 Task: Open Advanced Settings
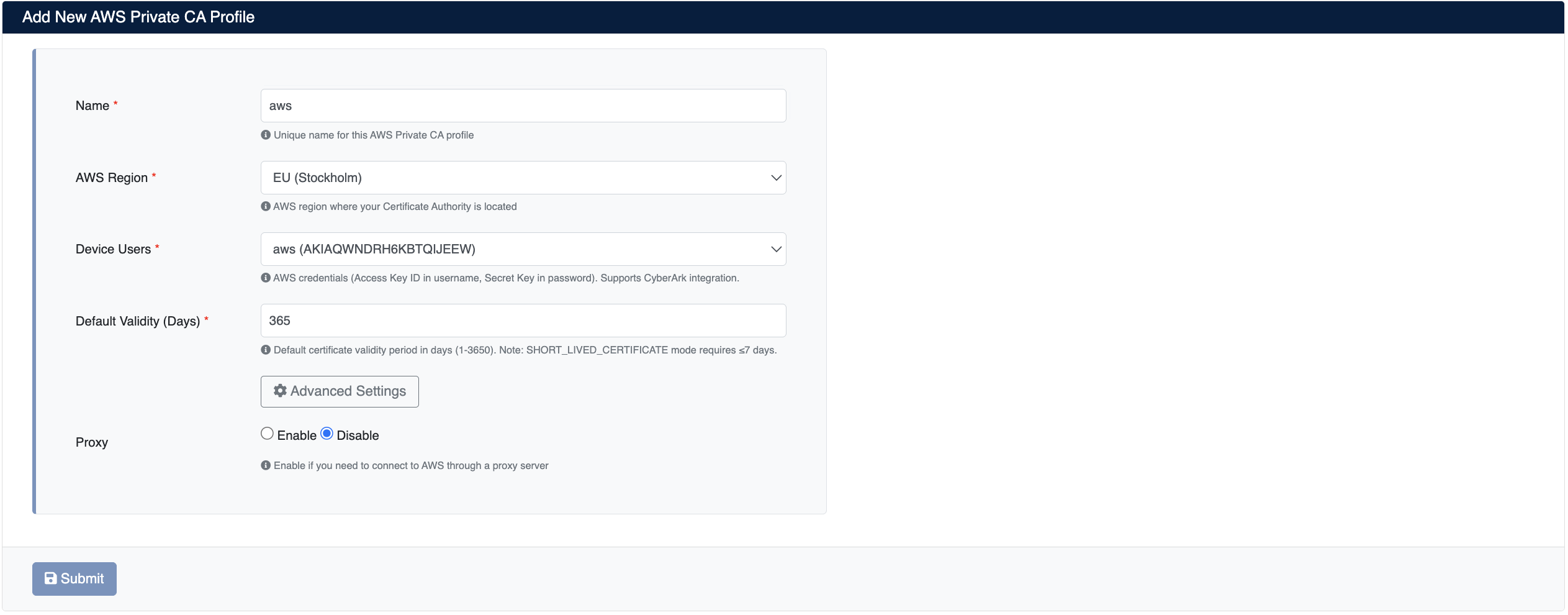(340, 391)
